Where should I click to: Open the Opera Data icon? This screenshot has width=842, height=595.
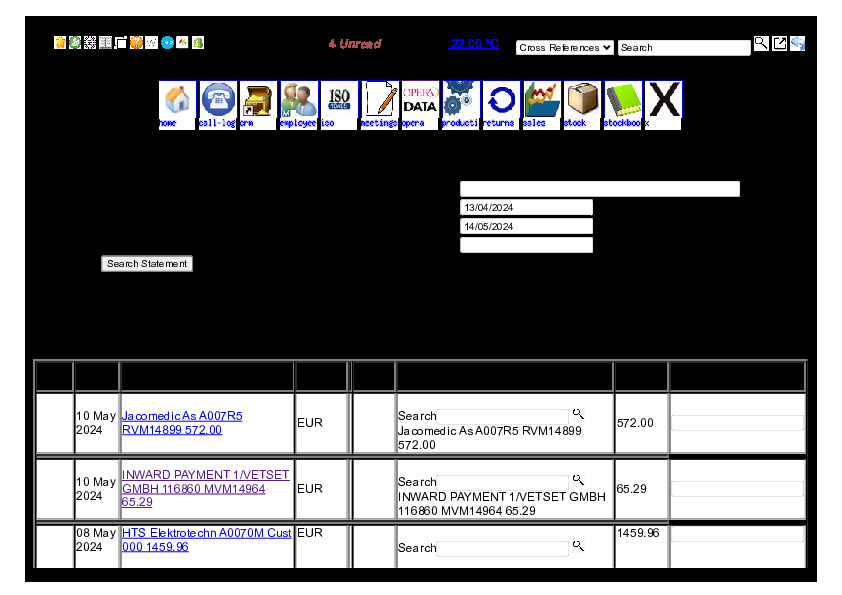[420, 101]
